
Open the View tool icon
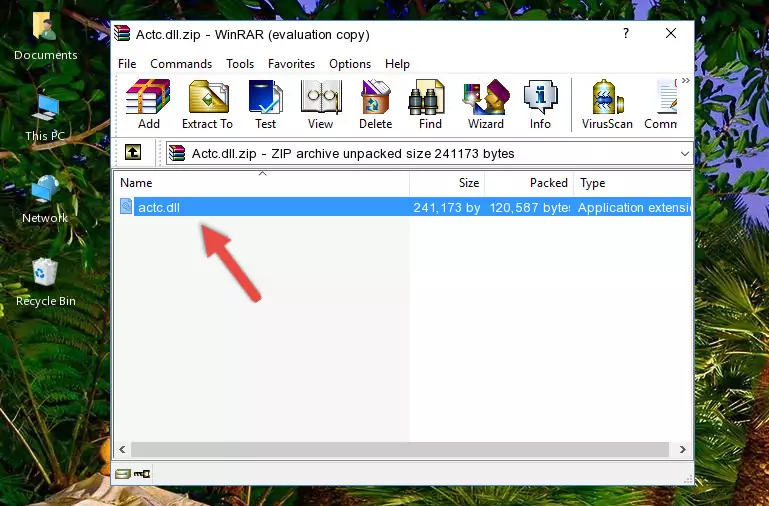point(321,104)
